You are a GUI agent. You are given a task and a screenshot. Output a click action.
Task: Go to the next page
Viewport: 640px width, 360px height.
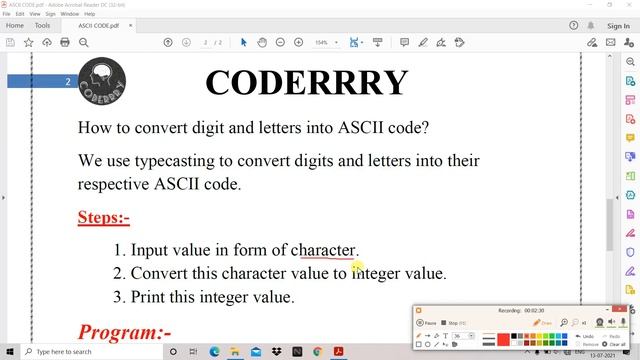tap(186, 42)
